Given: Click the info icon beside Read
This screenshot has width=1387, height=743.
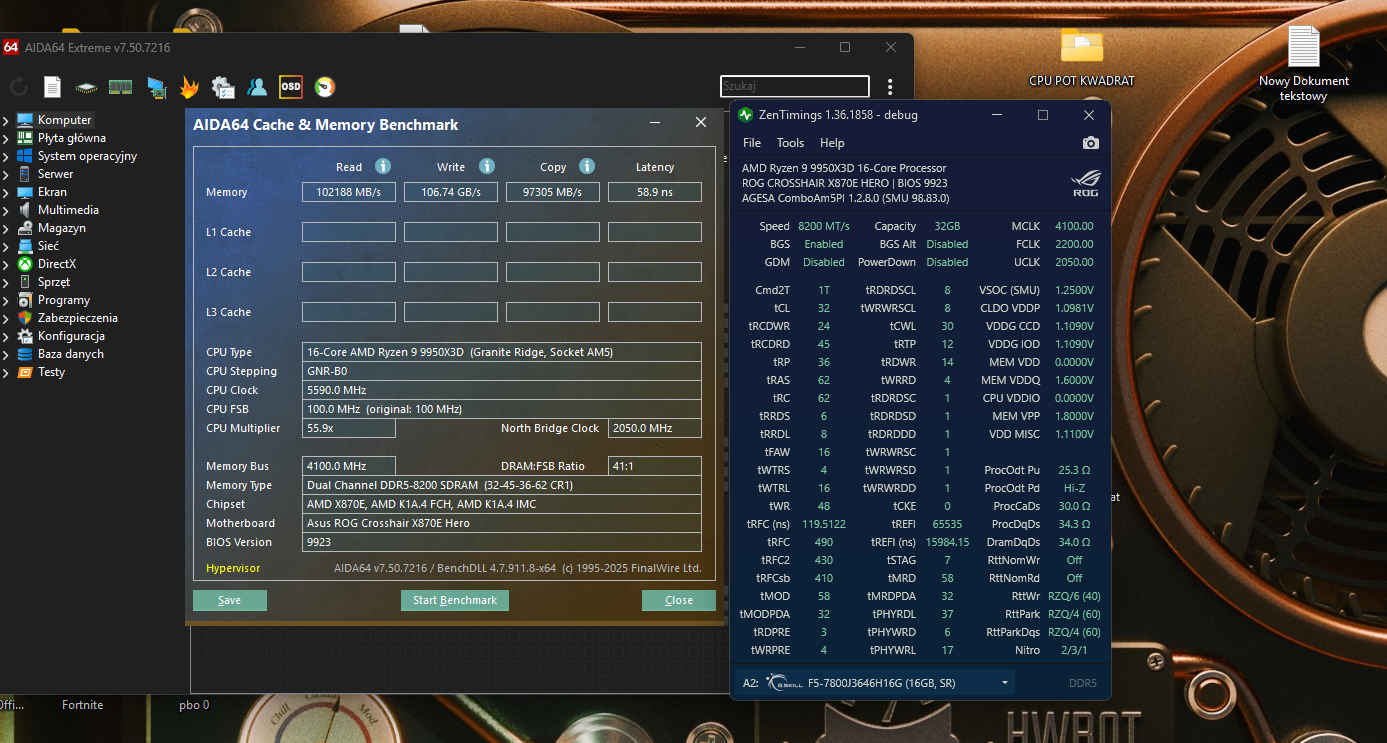Looking at the screenshot, I should pos(382,166).
